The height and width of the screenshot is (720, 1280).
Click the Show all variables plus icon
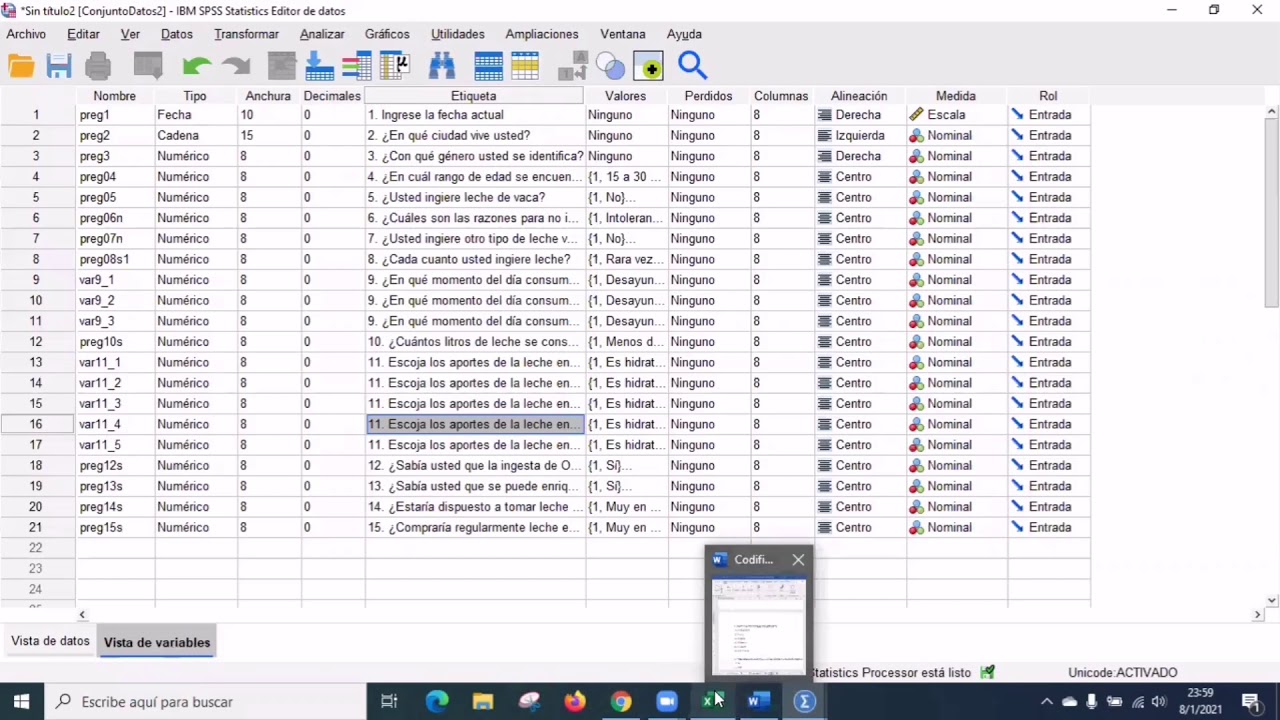648,67
